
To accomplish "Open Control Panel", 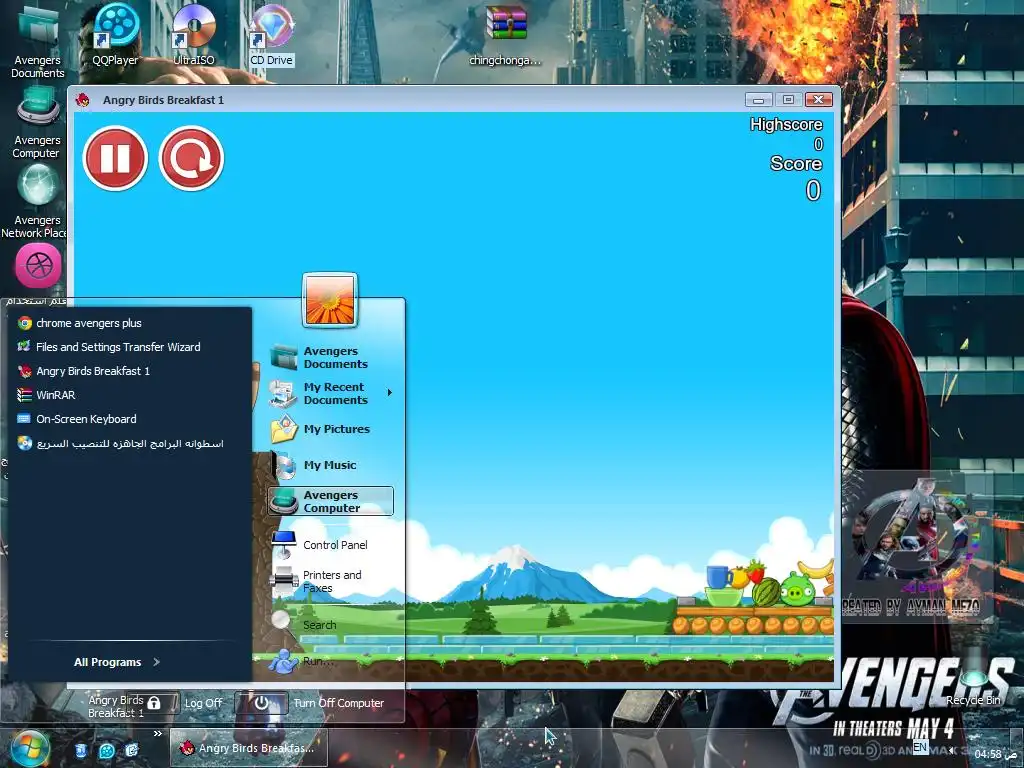I will (x=330, y=545).
